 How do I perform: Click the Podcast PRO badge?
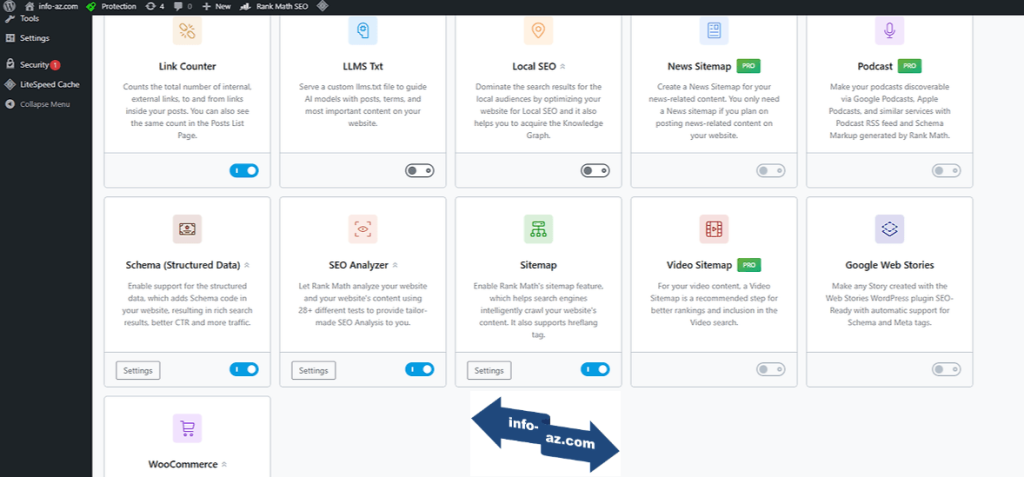(909, 66)
